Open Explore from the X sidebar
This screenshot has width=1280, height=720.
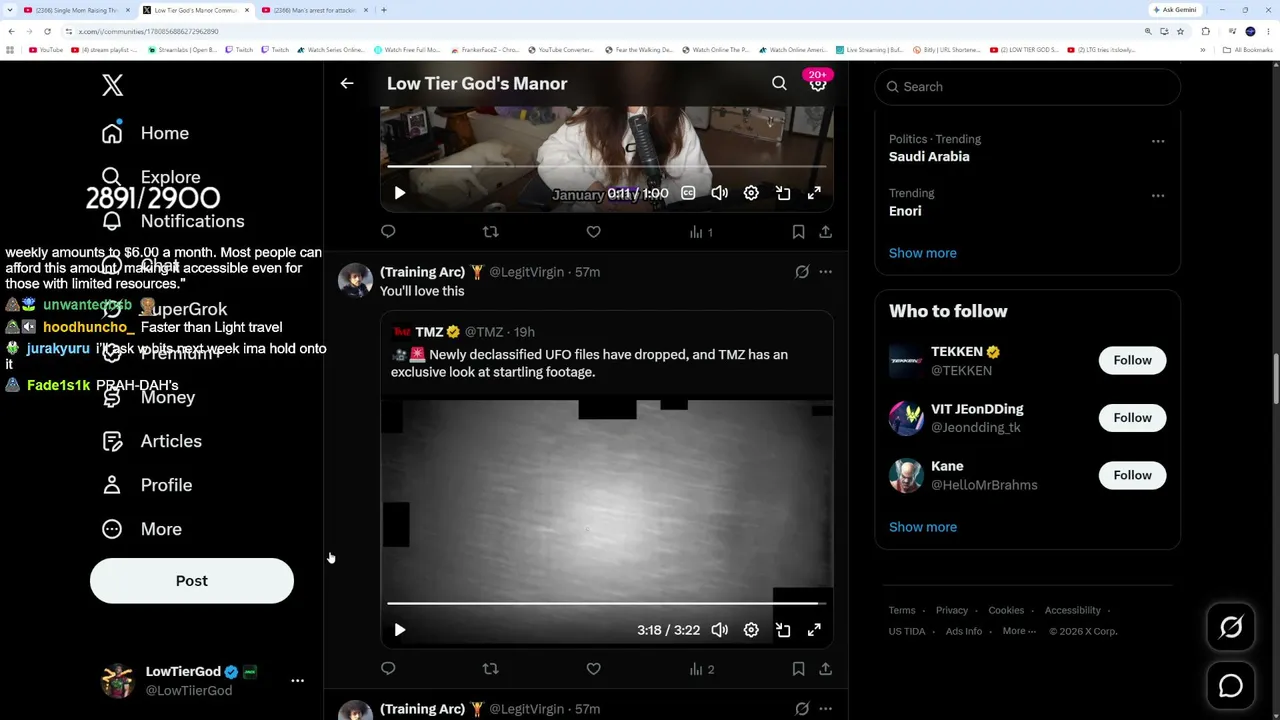[x=151, y=177]
